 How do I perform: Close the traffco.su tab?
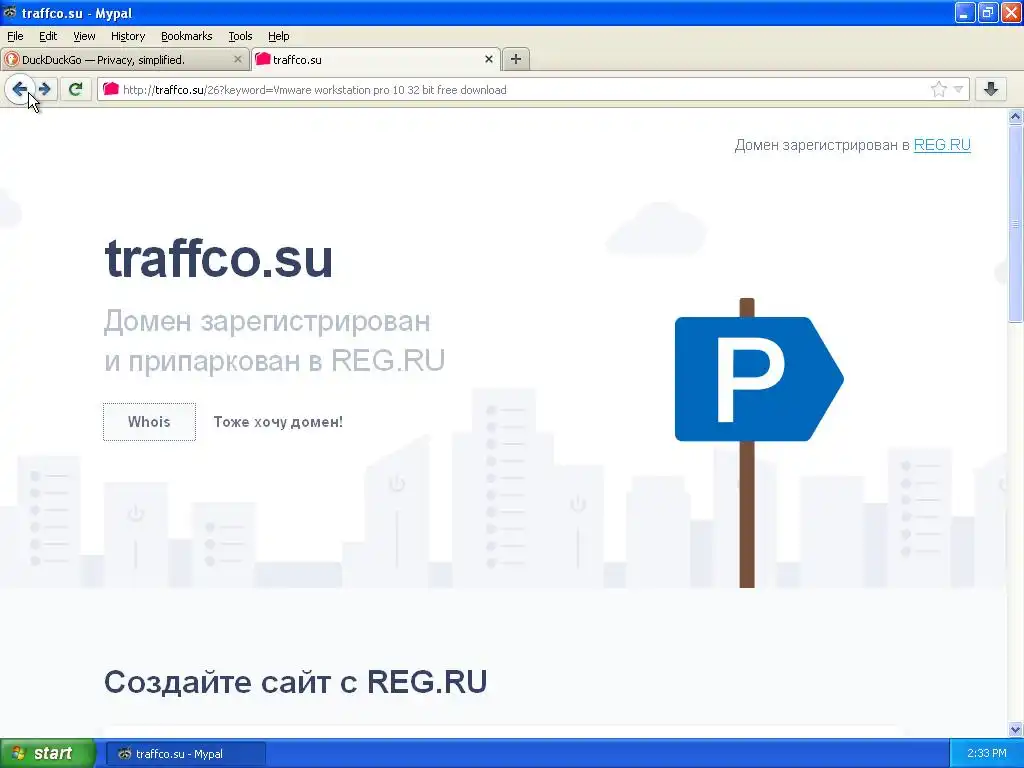[488, 59]
